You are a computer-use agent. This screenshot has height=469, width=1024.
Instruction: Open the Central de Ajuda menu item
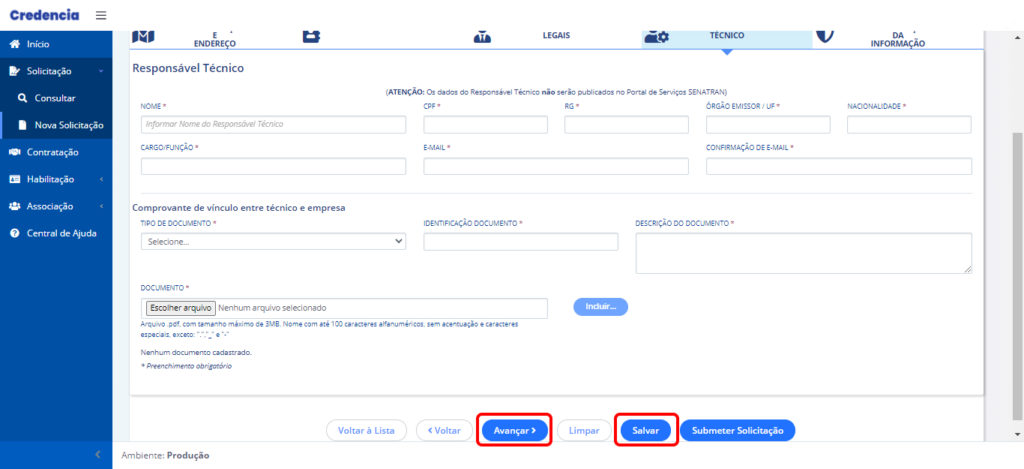[x=56, y=233]
